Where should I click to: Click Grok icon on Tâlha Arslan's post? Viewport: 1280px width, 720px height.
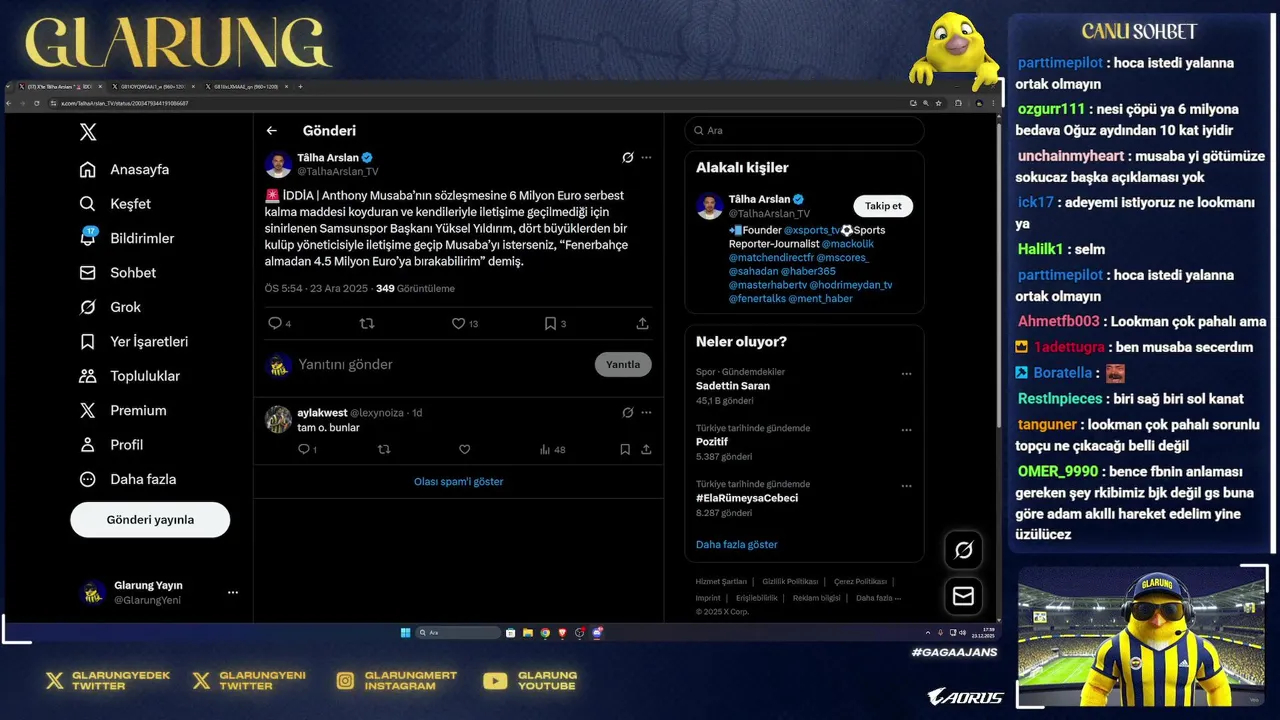pos(628,157)
